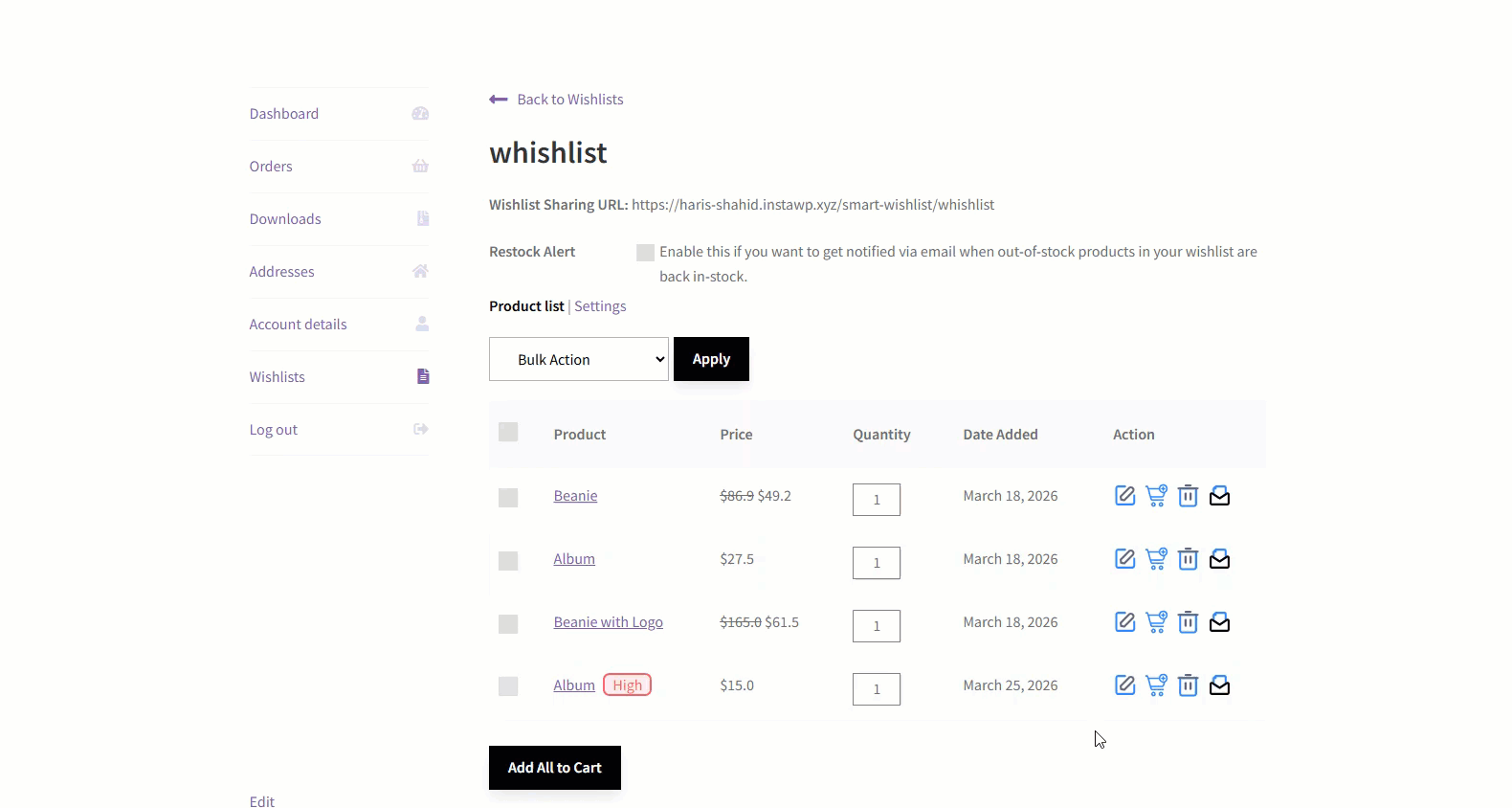
Task: Click the High priority badge
Action: click(628, 685)
